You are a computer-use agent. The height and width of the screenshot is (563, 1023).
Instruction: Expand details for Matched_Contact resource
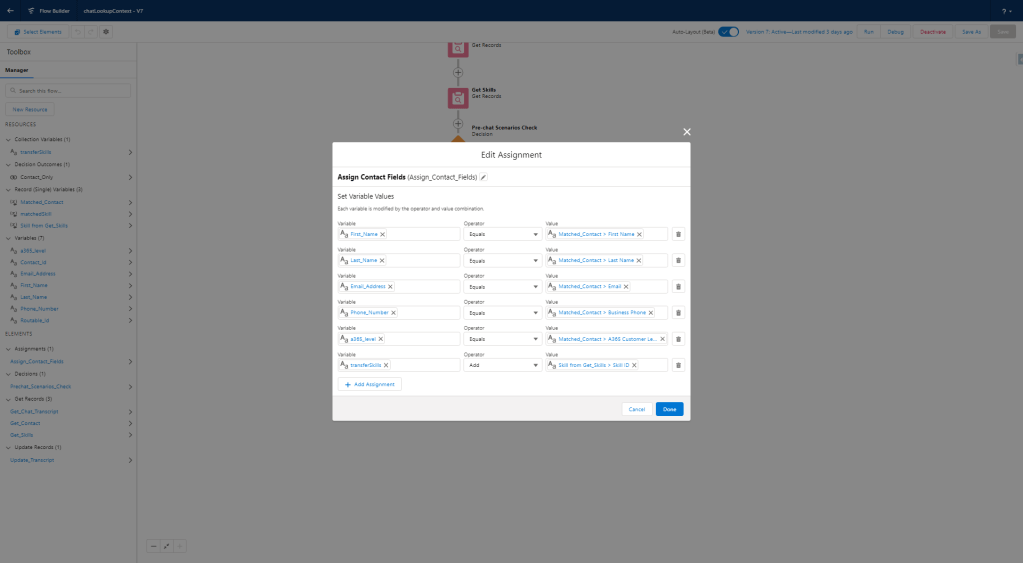[x=130, y=202]
